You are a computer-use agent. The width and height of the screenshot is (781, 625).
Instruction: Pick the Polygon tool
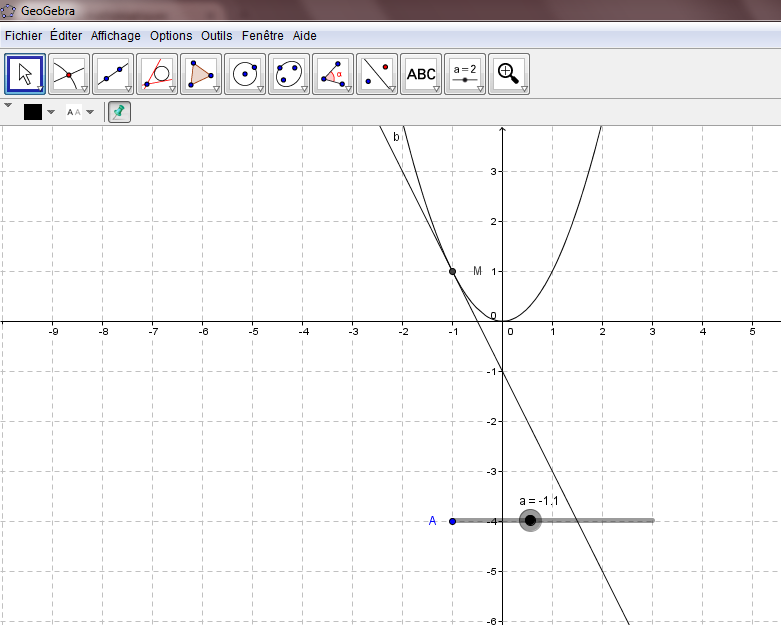tap(201, 73)
